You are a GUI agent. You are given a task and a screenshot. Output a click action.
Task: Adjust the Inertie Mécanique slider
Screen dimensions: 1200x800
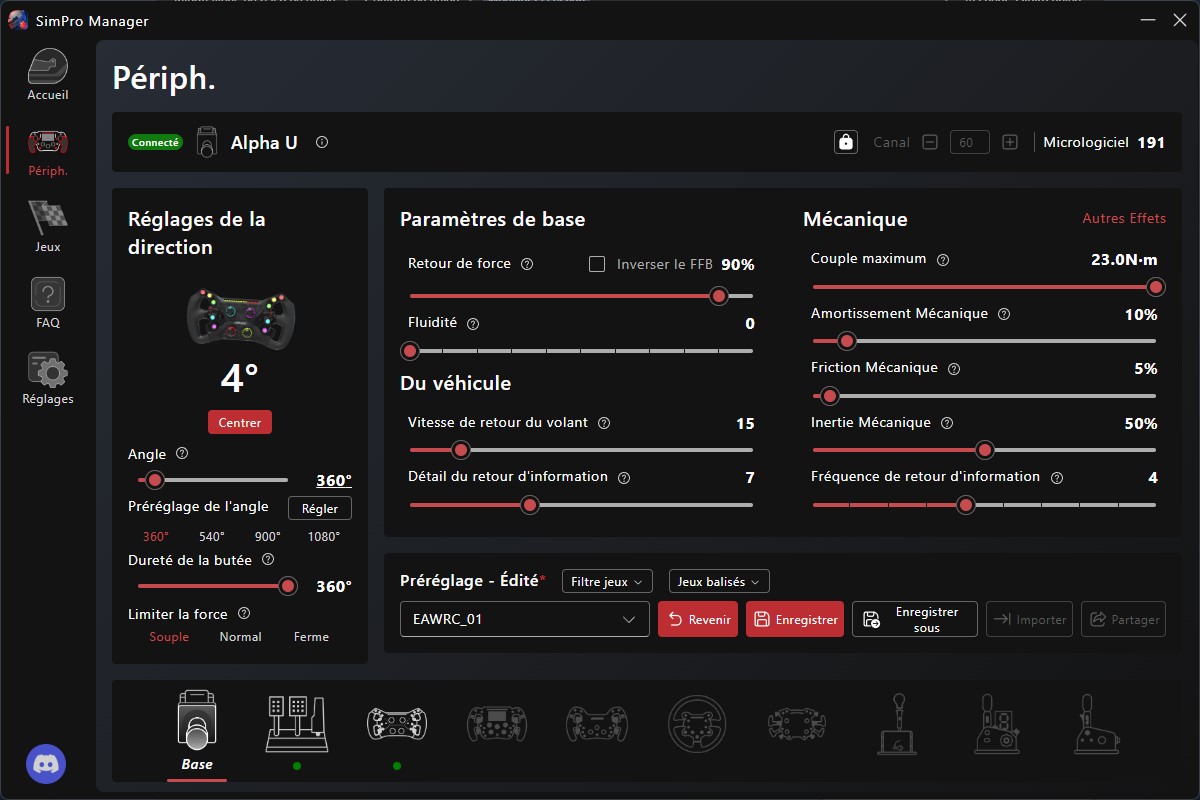pyautogui.click(x=984, y=450)
